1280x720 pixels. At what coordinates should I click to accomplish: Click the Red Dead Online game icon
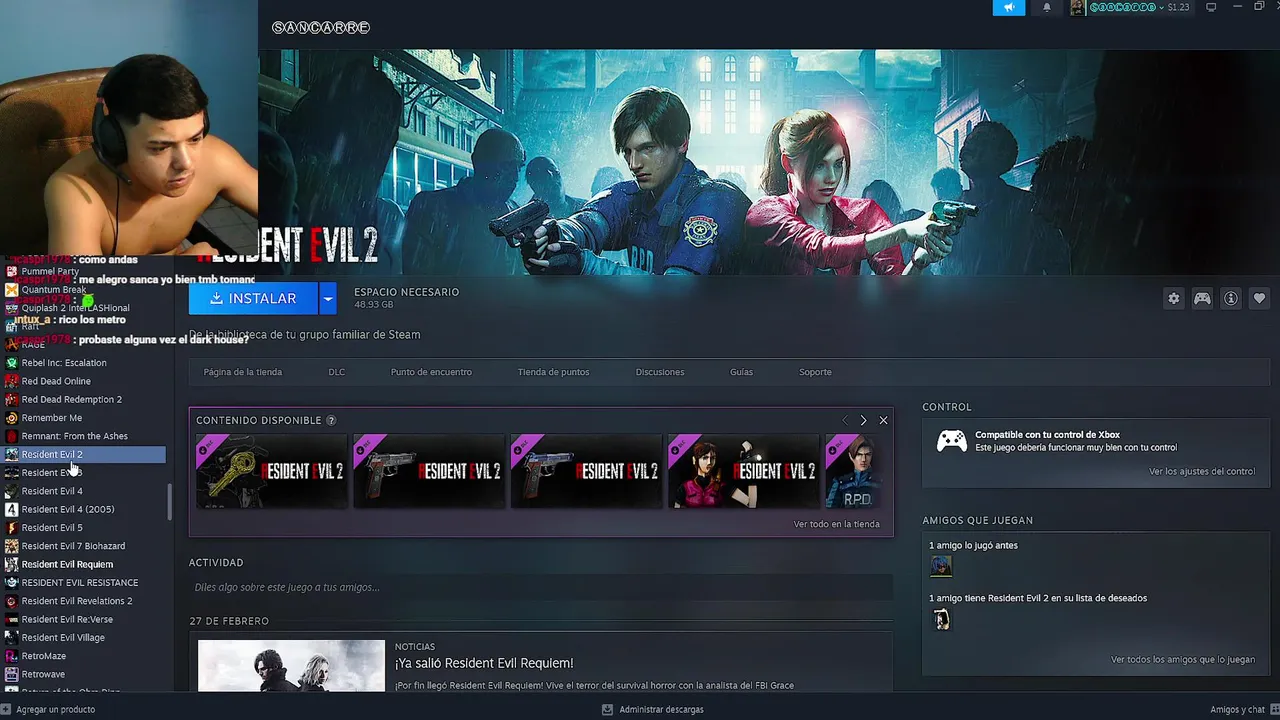[x=11, y=381]
